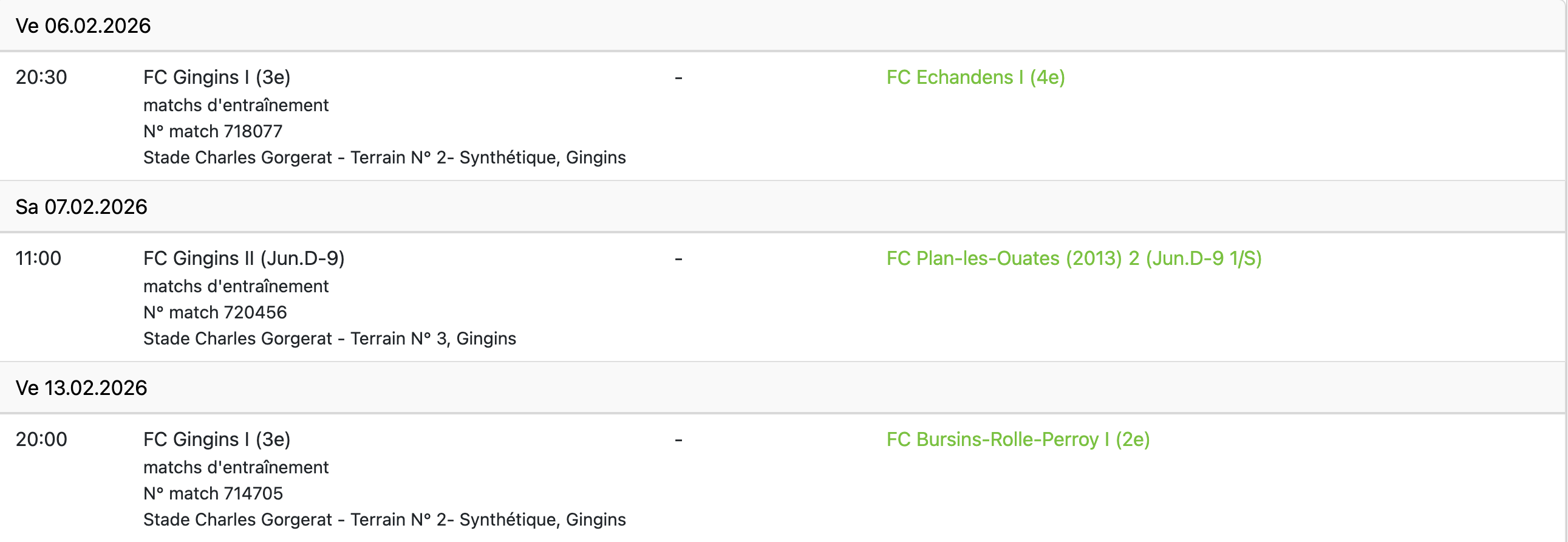Select the FC Gingins II (Jun.D-9) team name
Image resolution: width=1568 pixels, height=542 pixels.
244,258
